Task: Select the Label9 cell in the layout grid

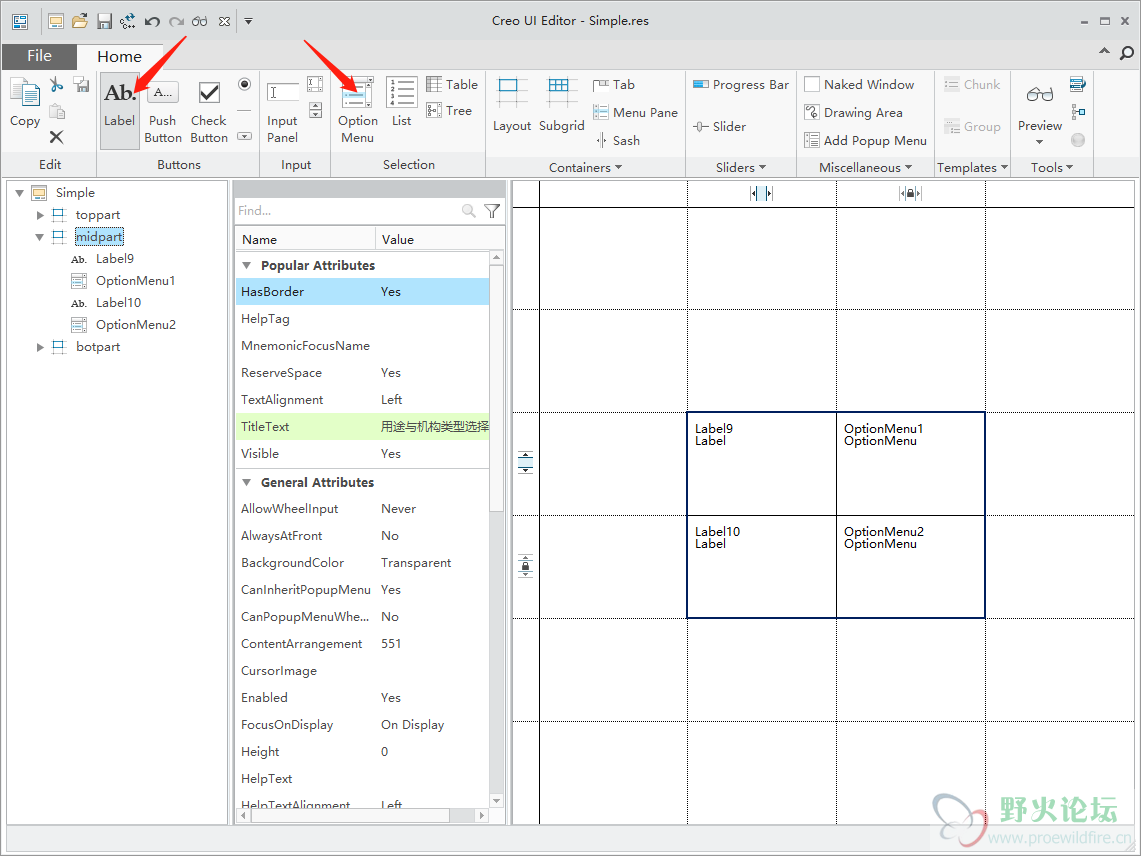Action: tap(762, 464)
